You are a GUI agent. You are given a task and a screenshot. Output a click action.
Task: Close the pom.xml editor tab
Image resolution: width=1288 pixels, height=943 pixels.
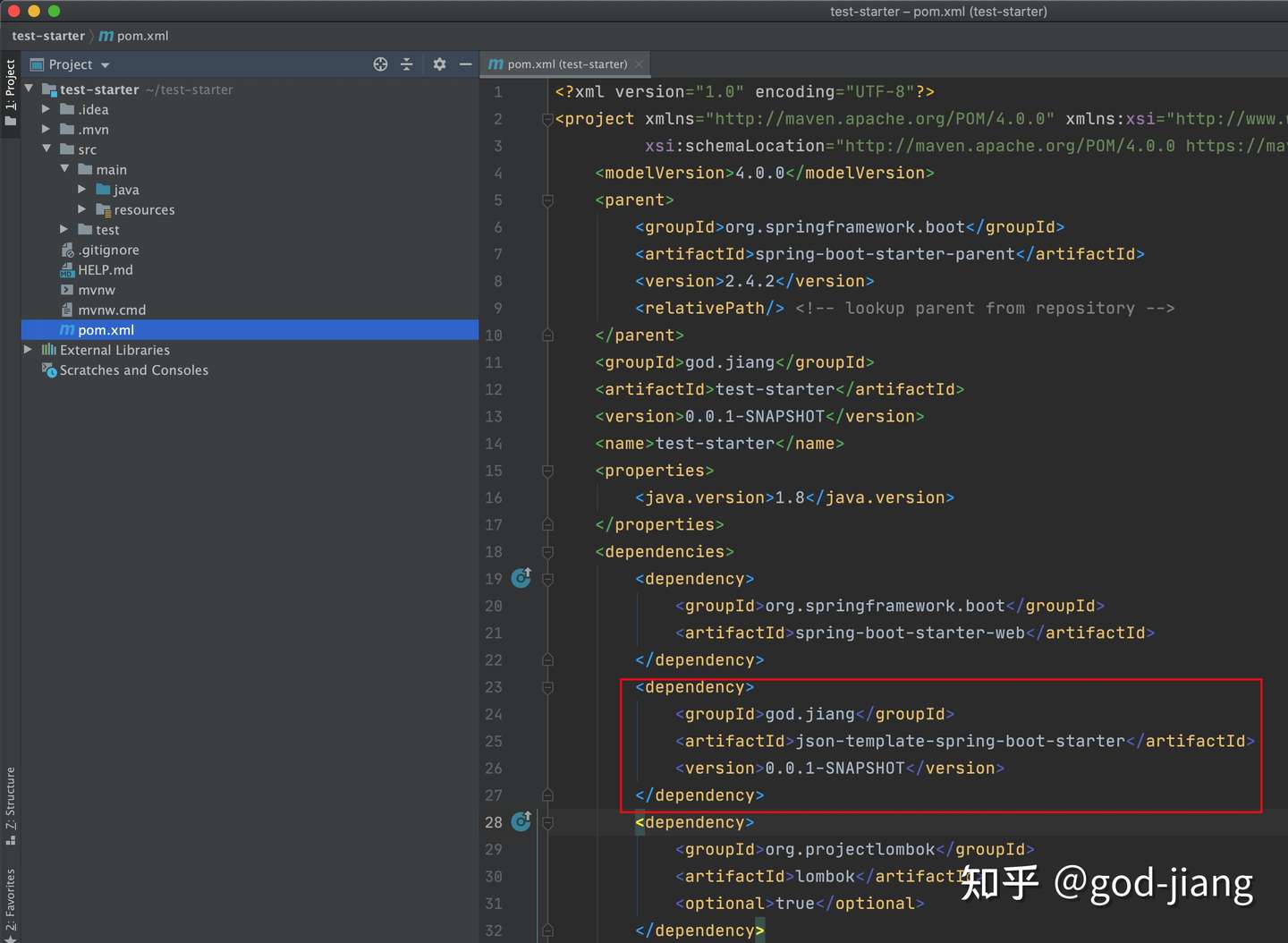pyautogui.click(x=639, y=64)
